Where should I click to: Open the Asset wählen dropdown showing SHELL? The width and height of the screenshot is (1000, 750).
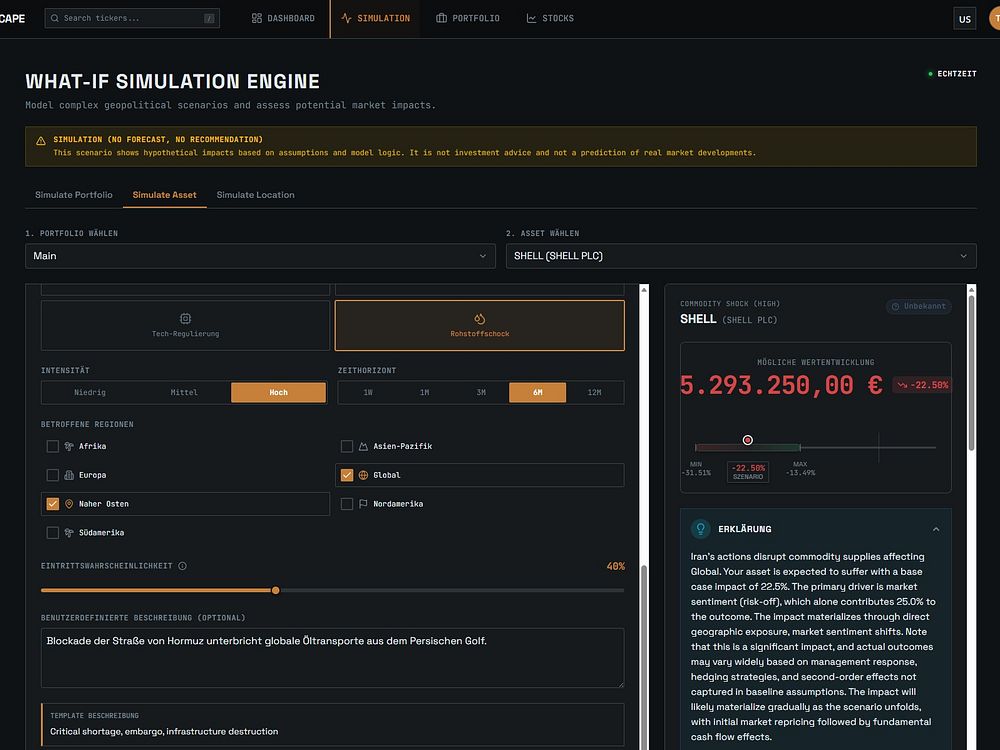(x=741, y=256)
